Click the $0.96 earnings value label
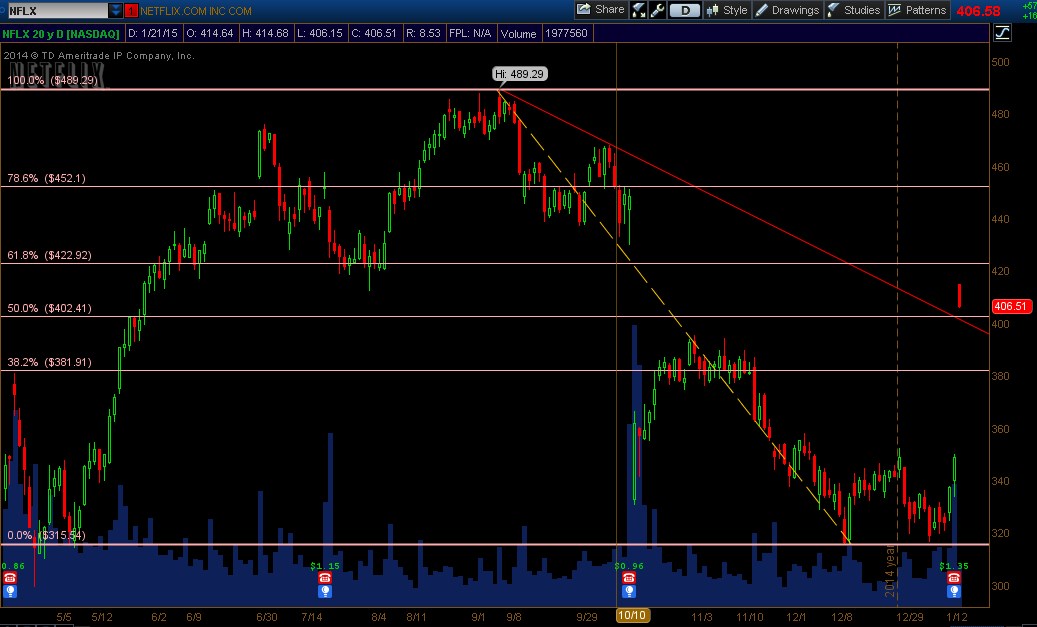The image size is (1037, 627). [629, 566]
